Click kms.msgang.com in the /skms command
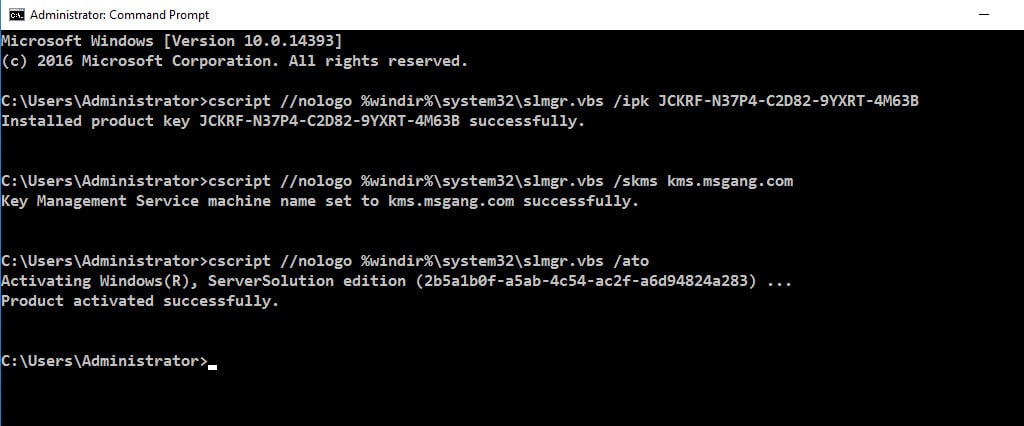The image size is (1024, 426). coord(729,181)
